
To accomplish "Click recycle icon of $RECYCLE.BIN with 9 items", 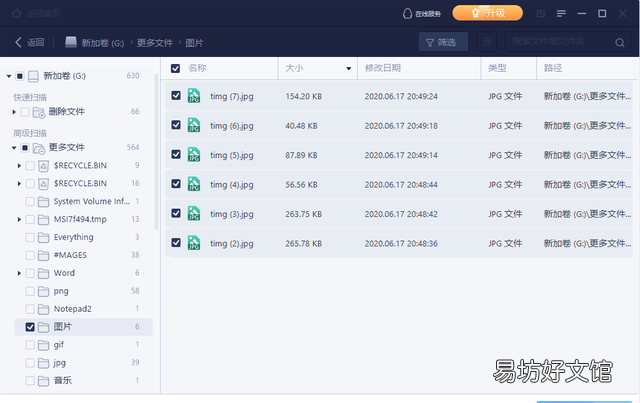I will pos(43,166).
